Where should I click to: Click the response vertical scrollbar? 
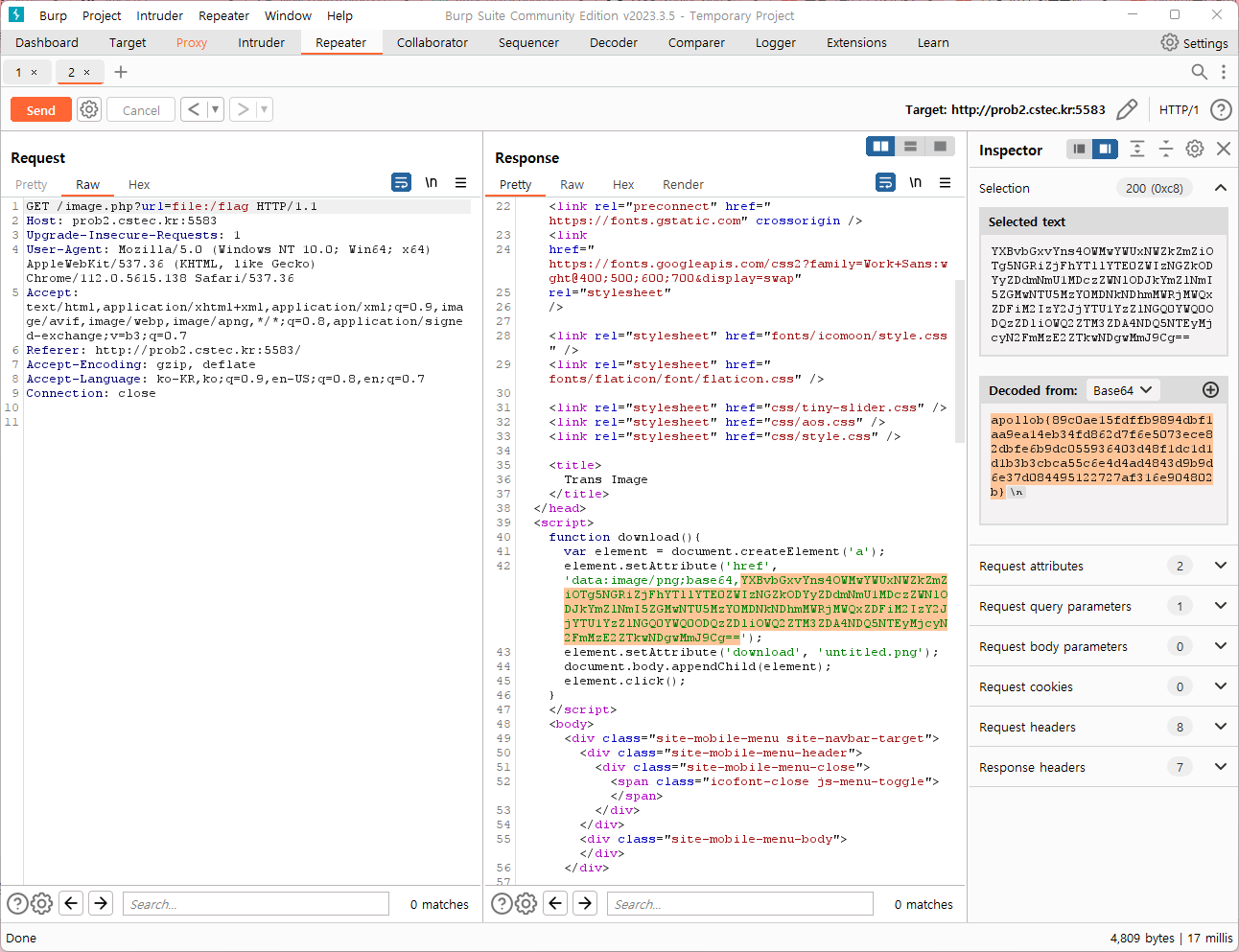(x=960, y=360)
